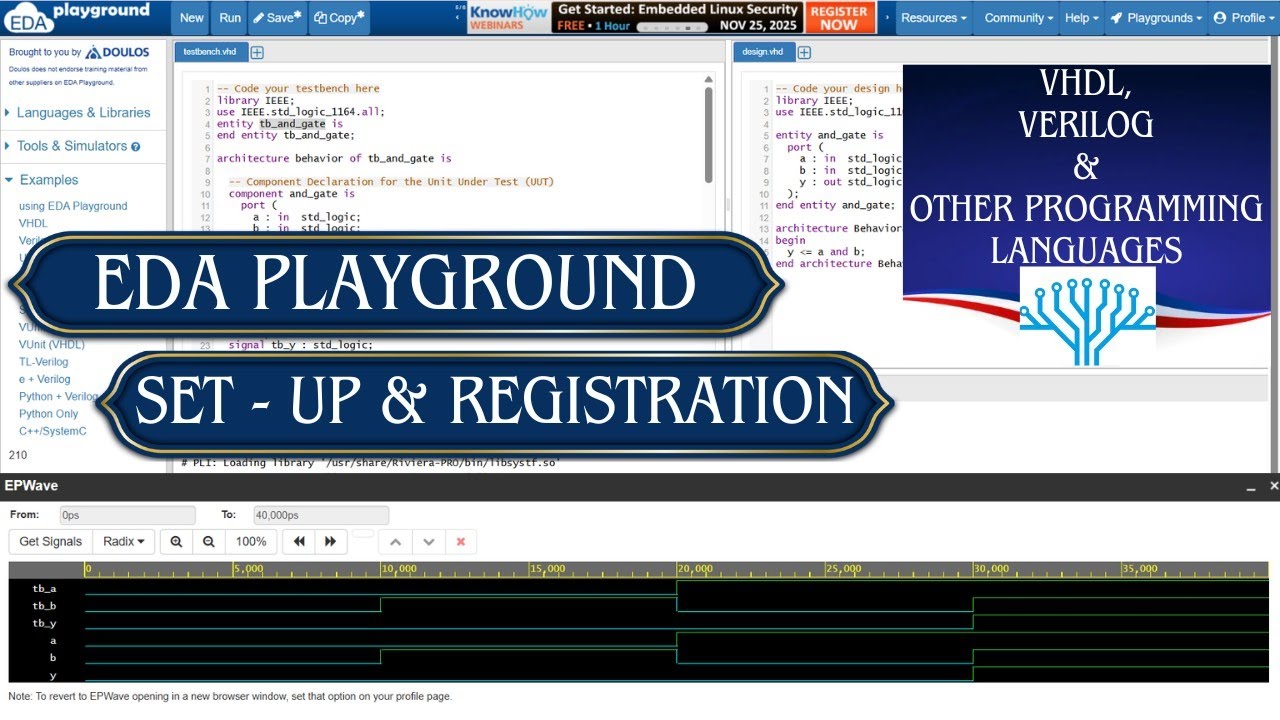Click the EPWave To time field
1280x720 pixels.
(x=320, y=515)
